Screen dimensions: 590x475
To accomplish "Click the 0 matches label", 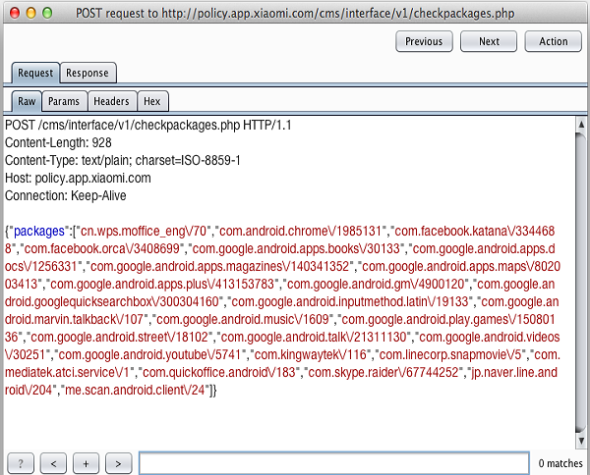I will click(560, 463).
